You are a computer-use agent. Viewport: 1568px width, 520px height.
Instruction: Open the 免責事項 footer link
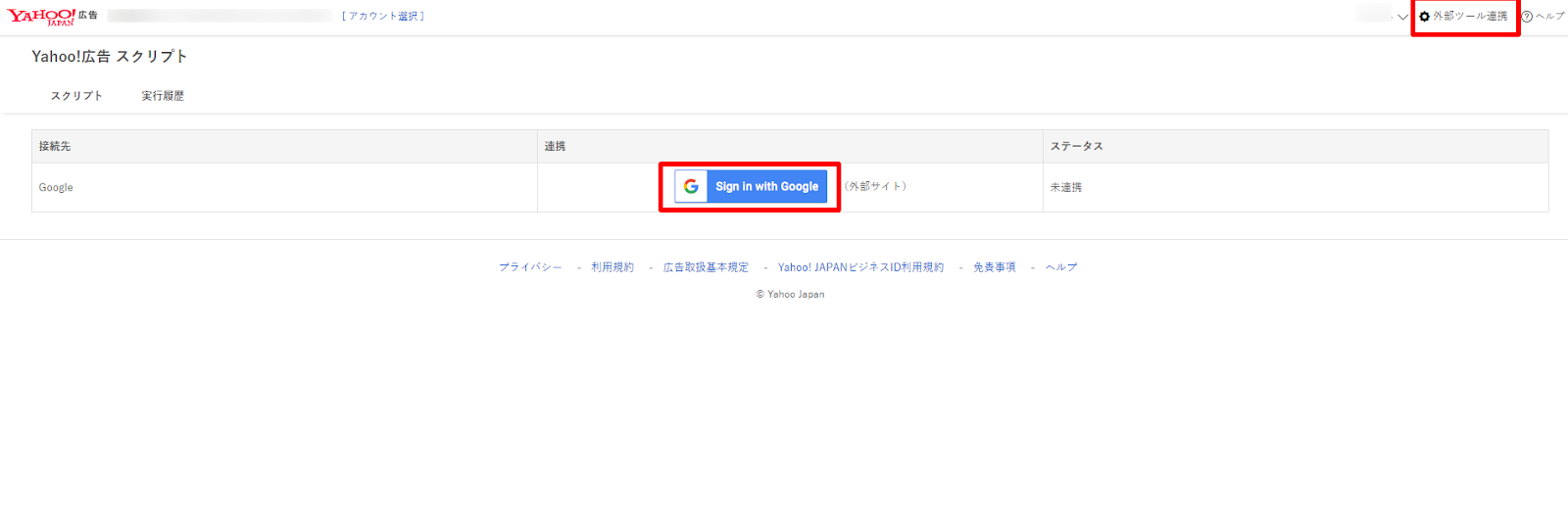pyautogui.click(x=994, y=267)
